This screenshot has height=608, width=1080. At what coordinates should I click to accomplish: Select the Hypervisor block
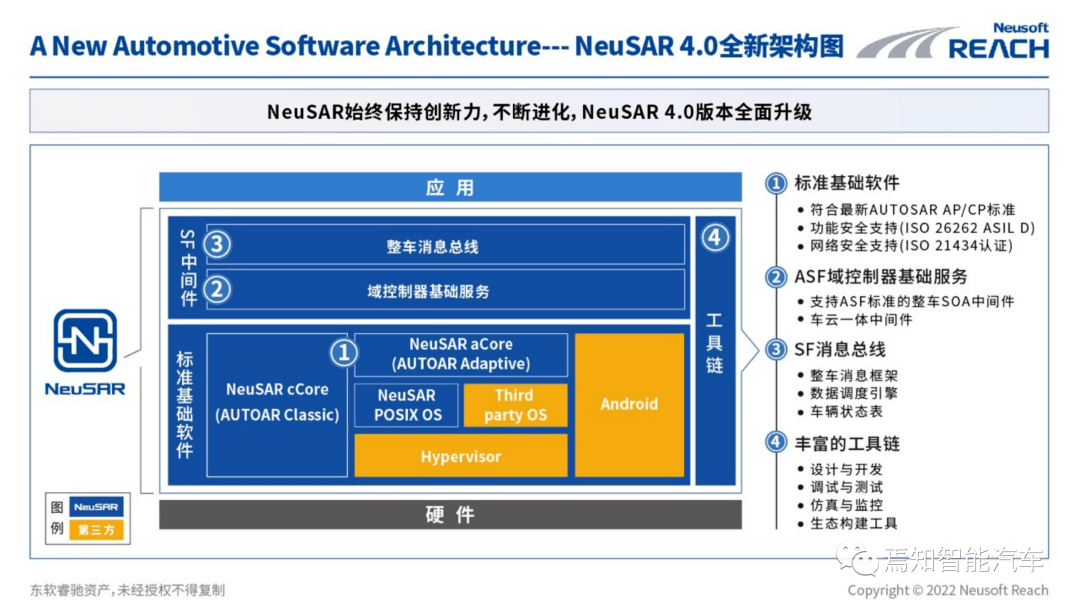[460, 457]
